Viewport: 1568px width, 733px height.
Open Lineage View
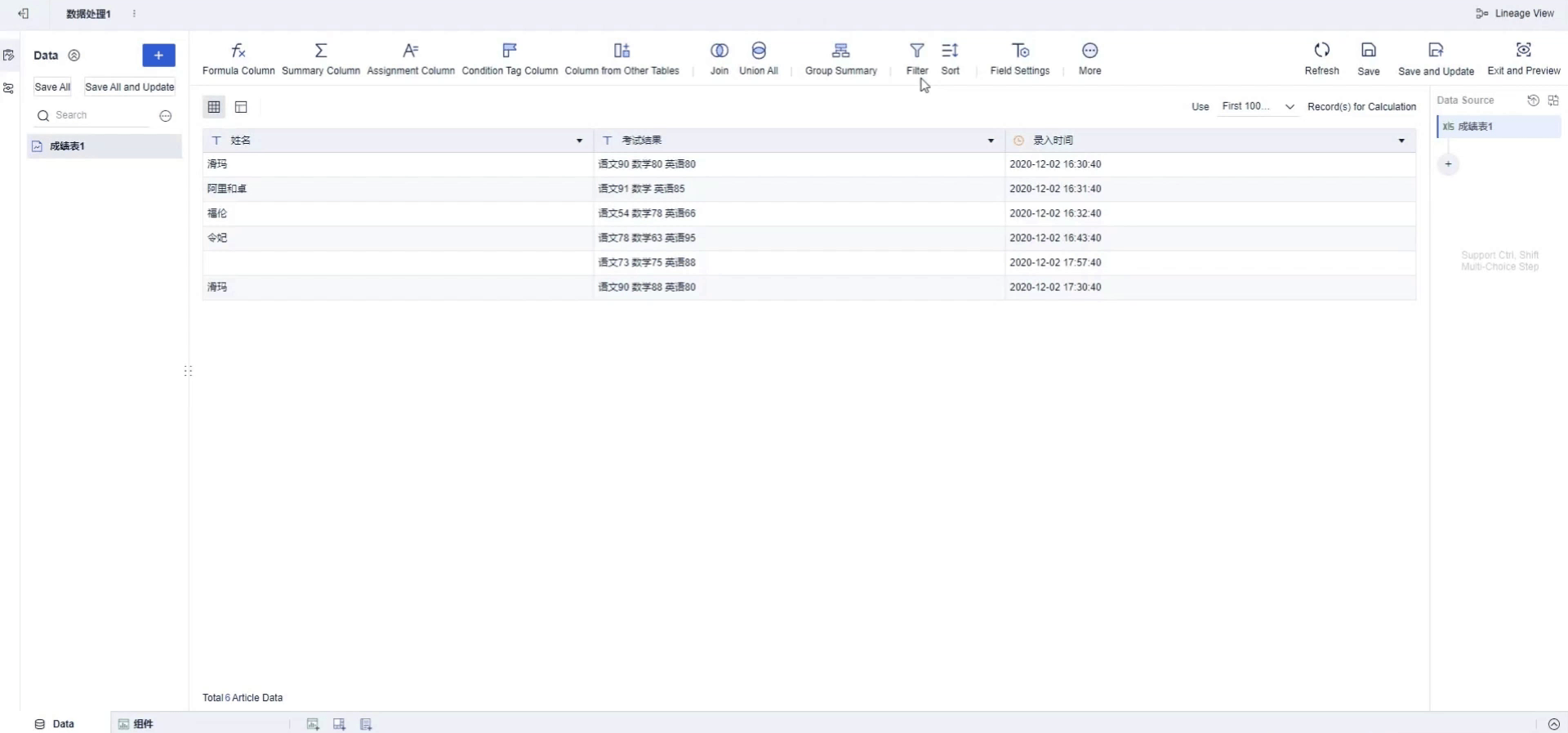point(1515,14)
